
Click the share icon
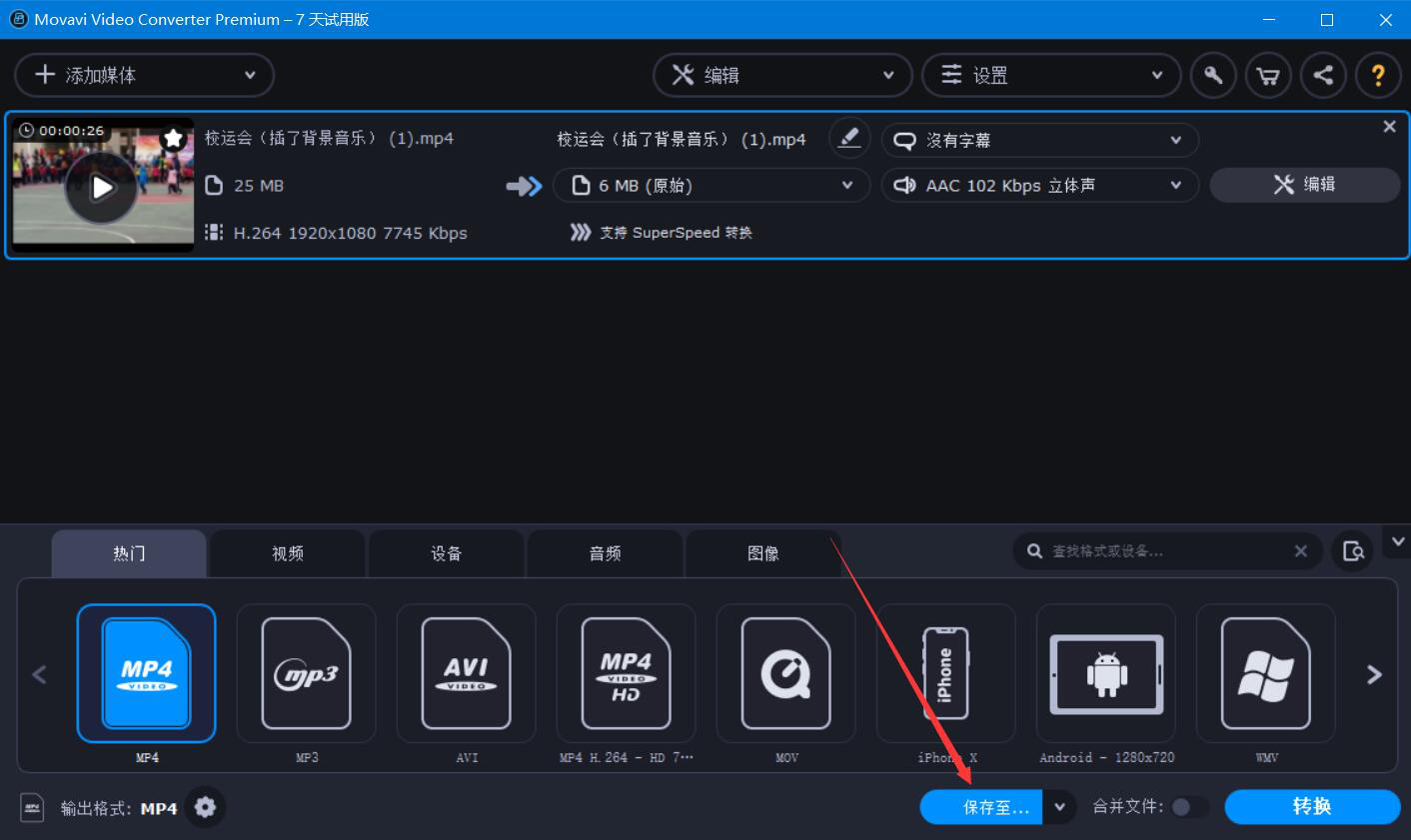[1323, 76]
